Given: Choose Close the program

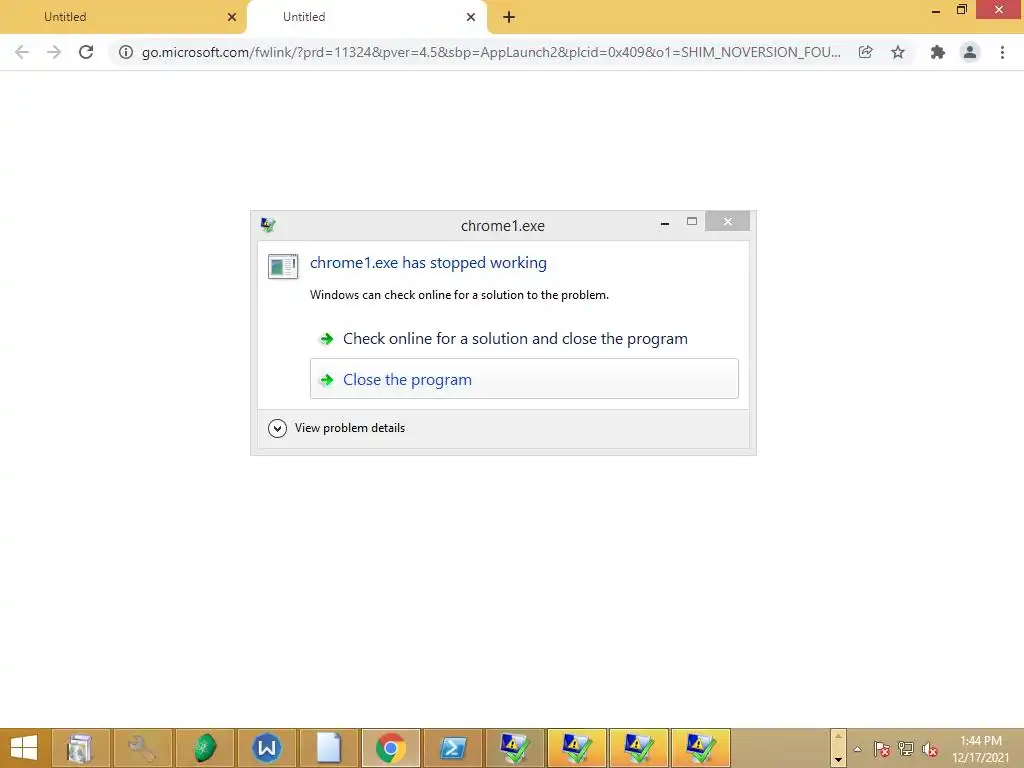Looking at the screenshot, I should [x=524, y=379].
